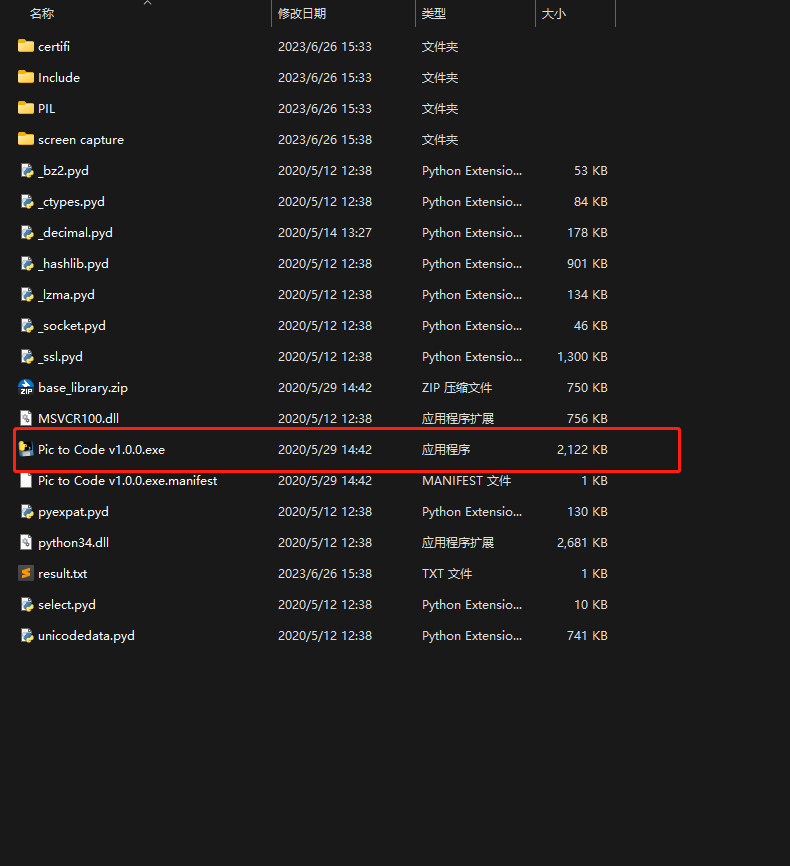Screen dimensions: 790x866
Task: Click the 1,300 KB size value
Action: (x=582, y=356)
